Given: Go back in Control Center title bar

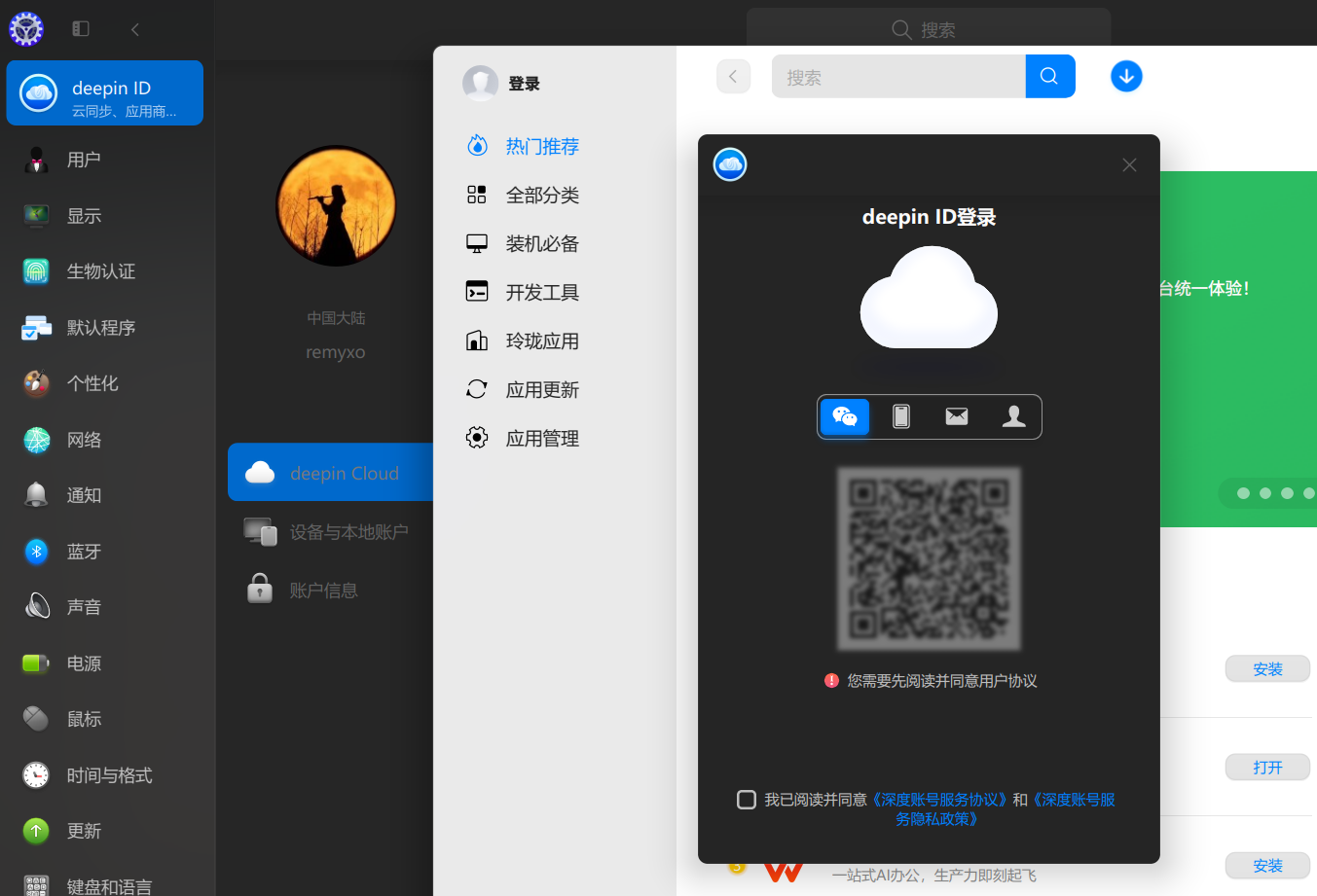Looking at the screenshot, I should [x=135, y=29].
